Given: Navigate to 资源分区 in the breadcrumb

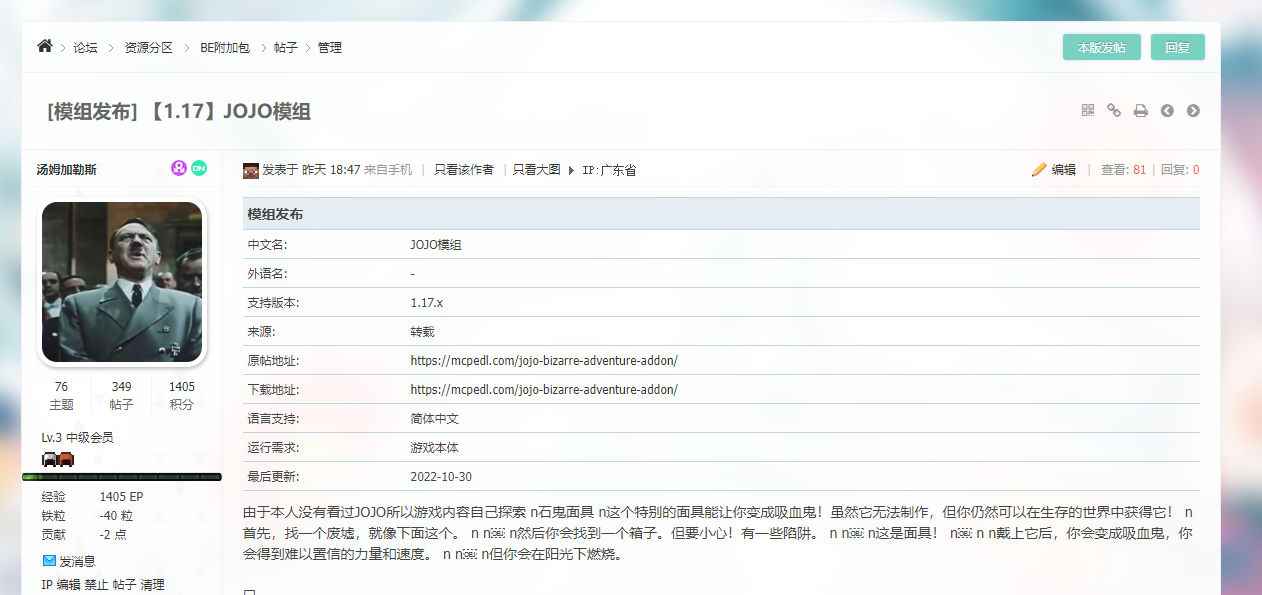Looking at the screenshot, I should click(149, 47).
